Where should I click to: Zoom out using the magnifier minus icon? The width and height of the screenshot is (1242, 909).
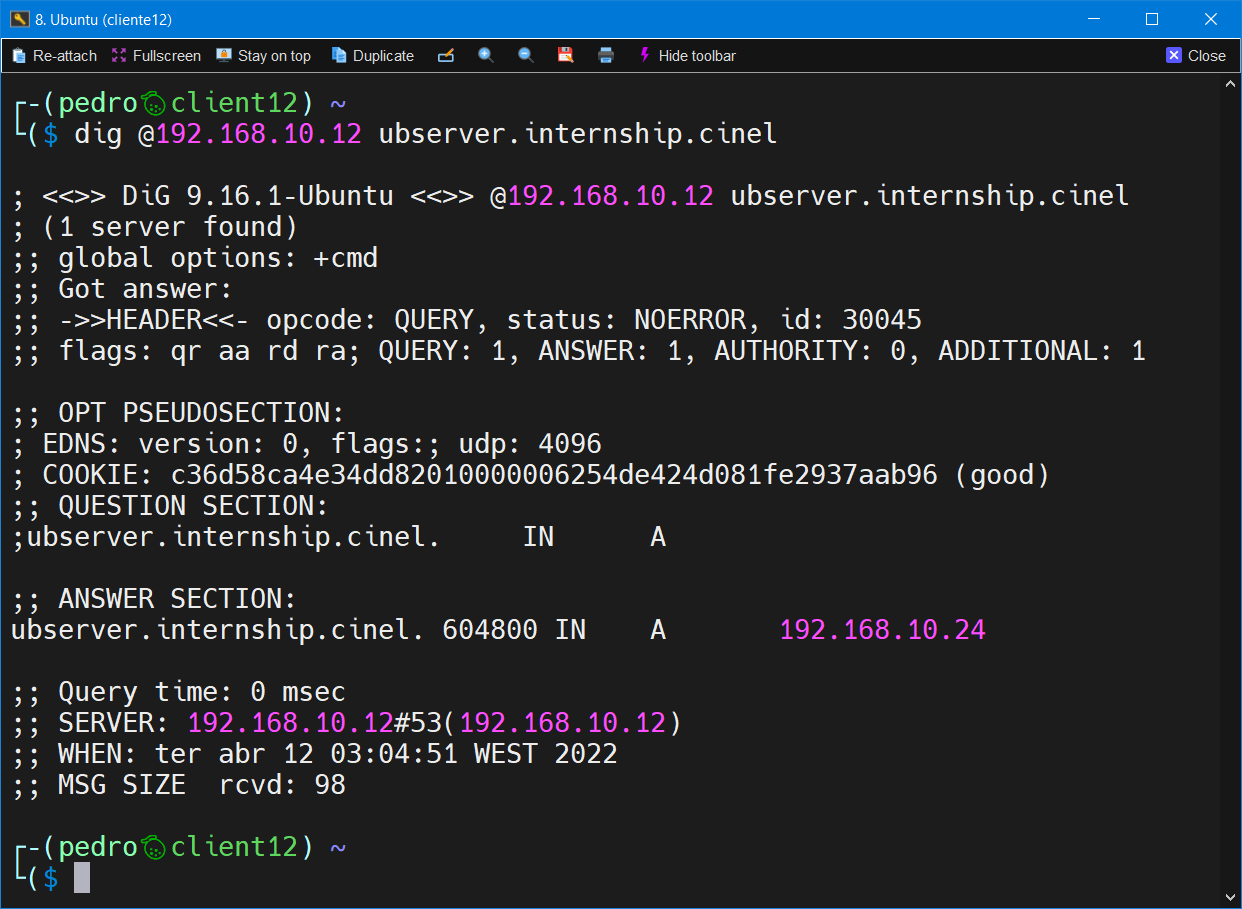(526, 56)
